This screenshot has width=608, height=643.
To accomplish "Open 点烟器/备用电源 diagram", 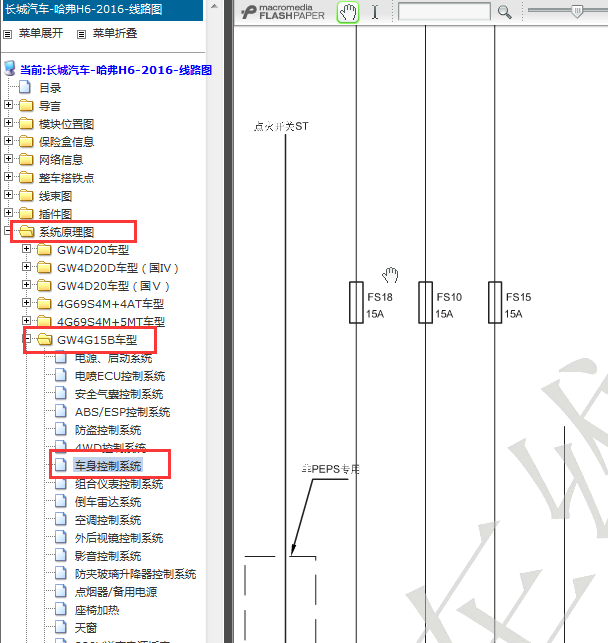I will click(116, 592).
